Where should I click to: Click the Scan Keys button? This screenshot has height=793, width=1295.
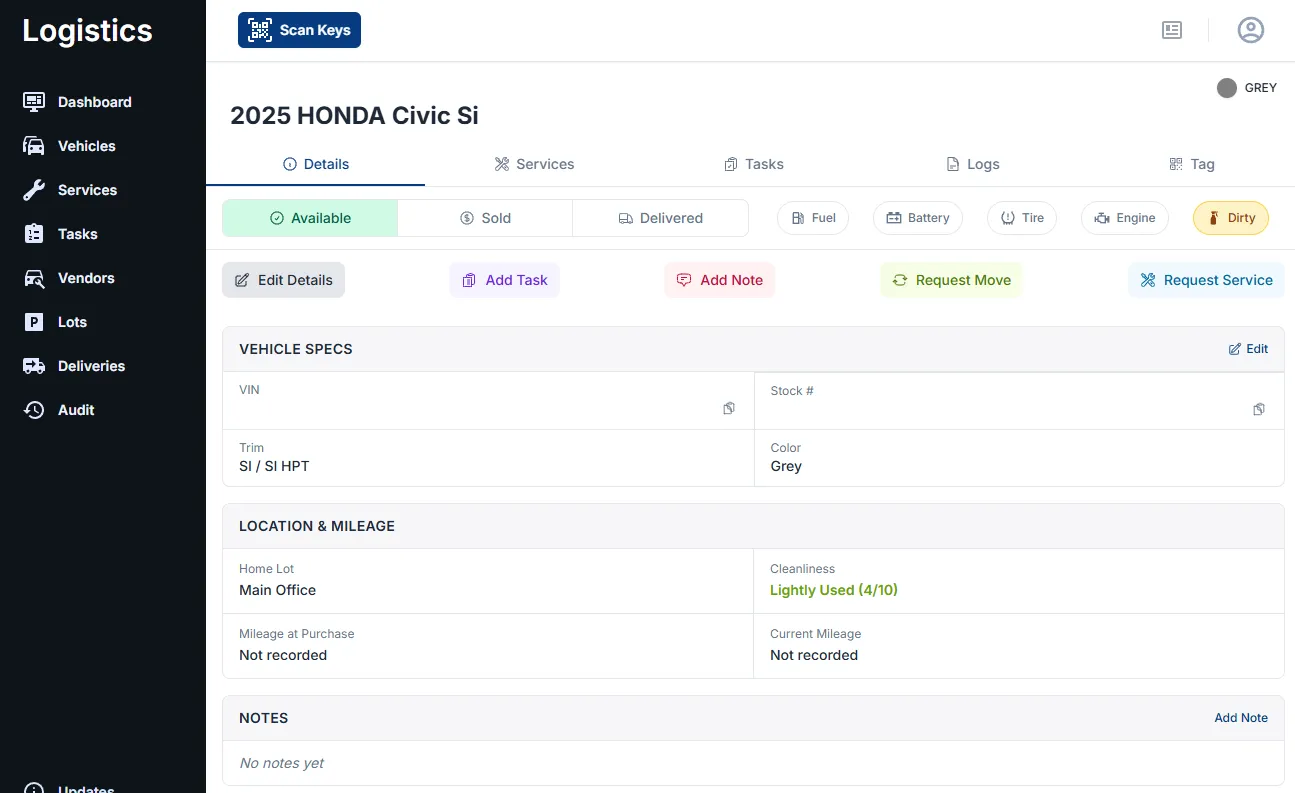point(299,30)
